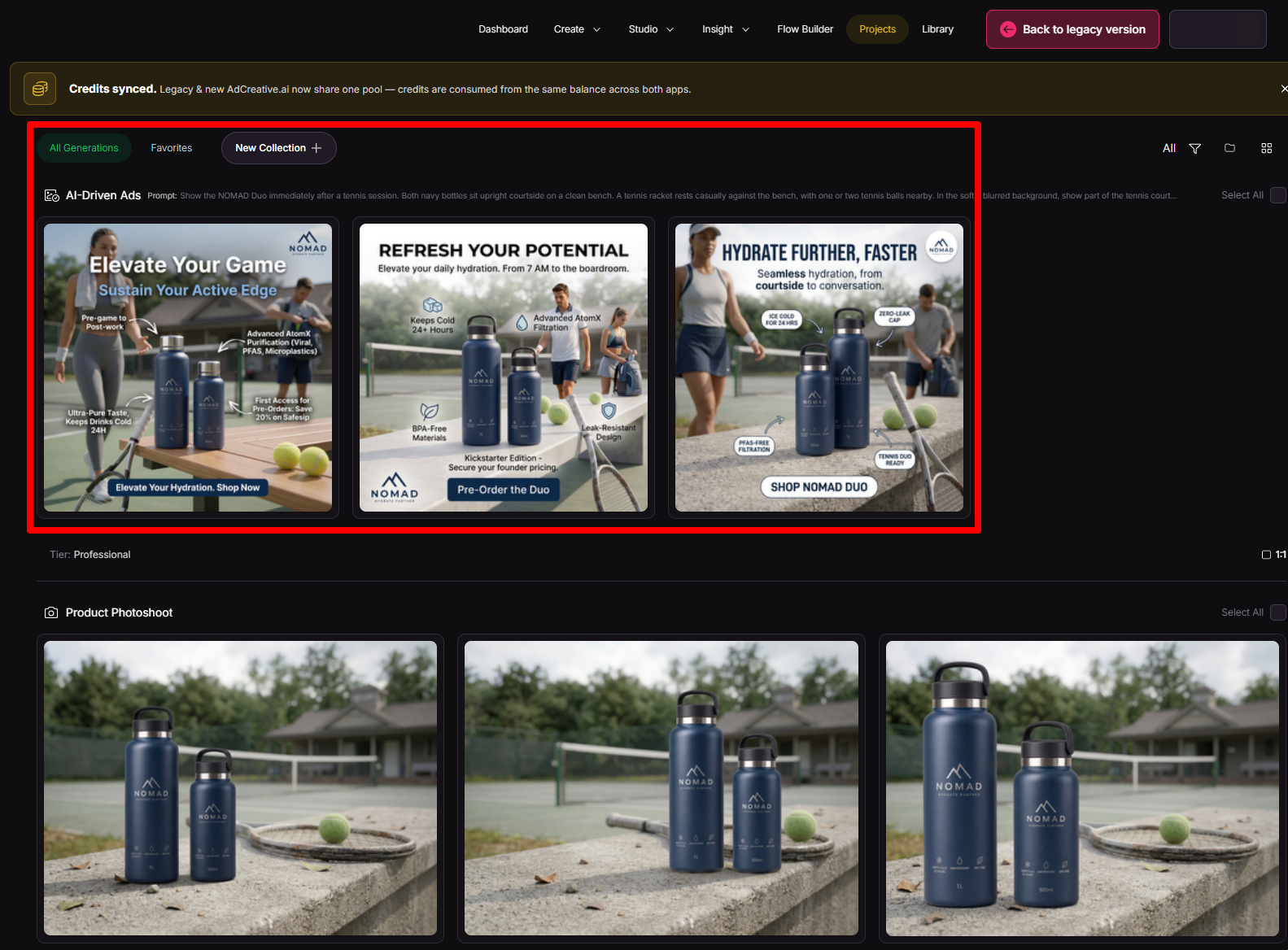Click the "AI-Driven Ads" heading
Image resolution: width=1288 pixels, height=950 pixels.
click(x=103, y=195)
